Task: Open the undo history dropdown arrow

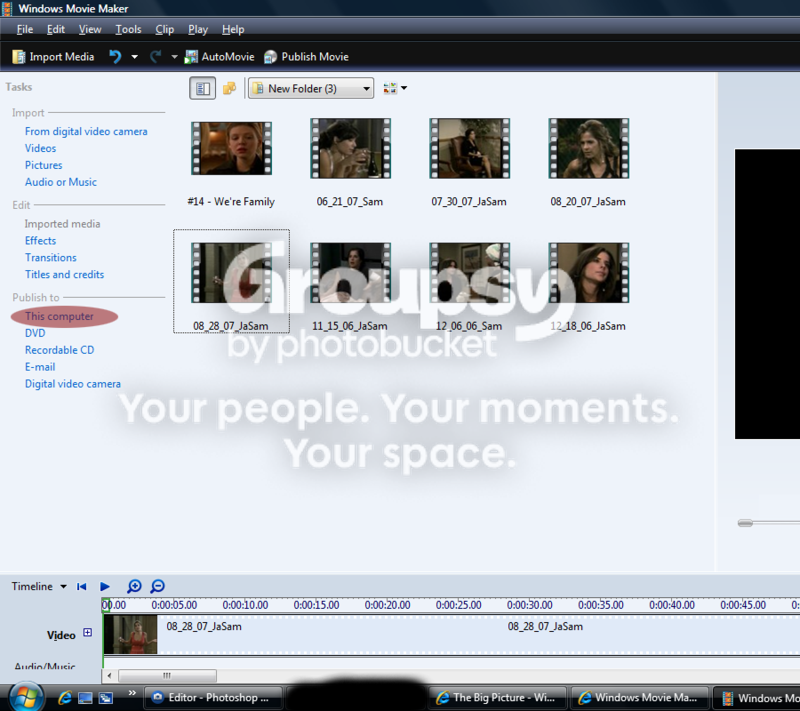Action: 135,57
